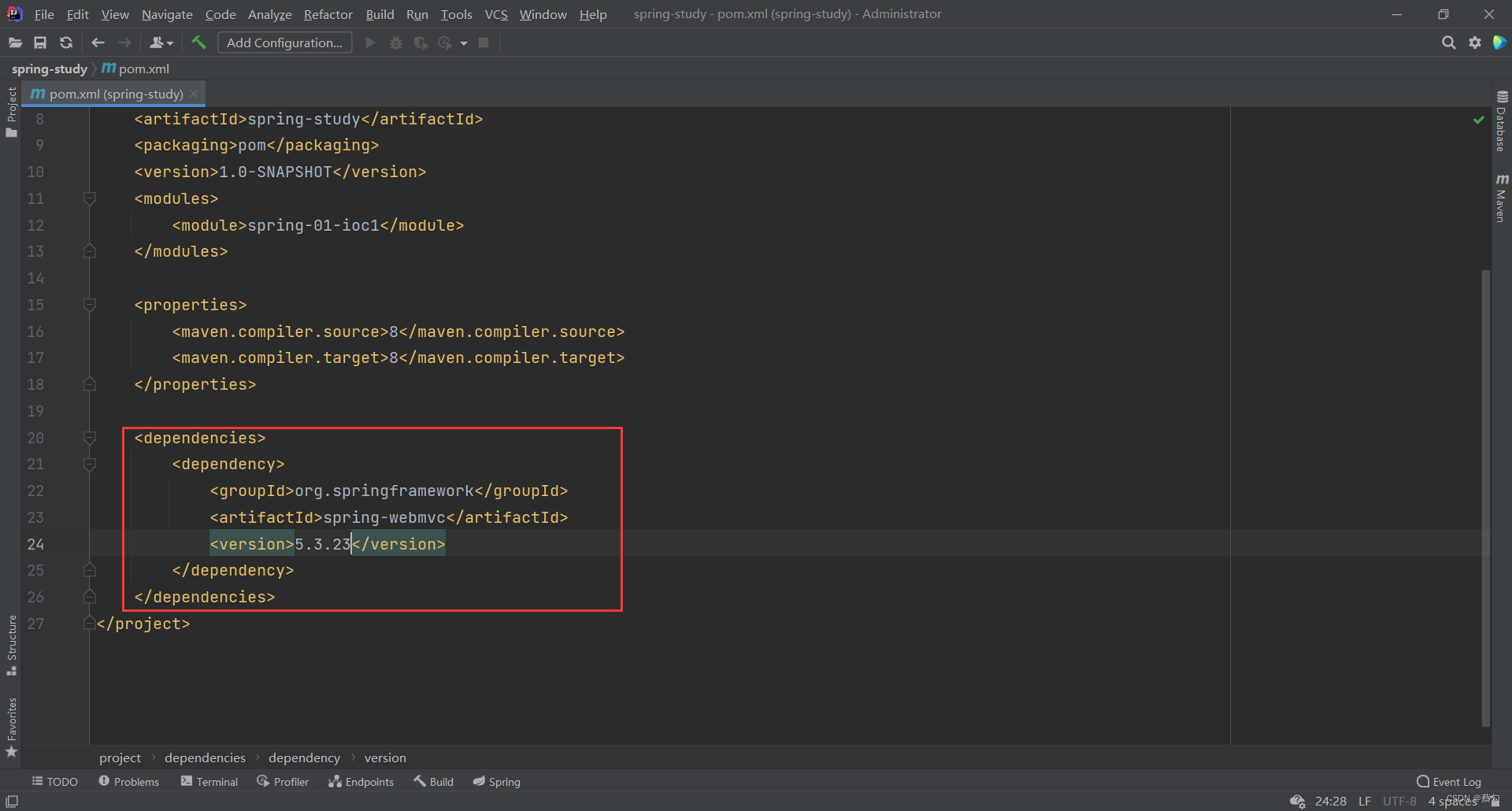Navigate back with the left arrow icon
The width and height of the screenshot is (1512, 811).
point(98,43)
